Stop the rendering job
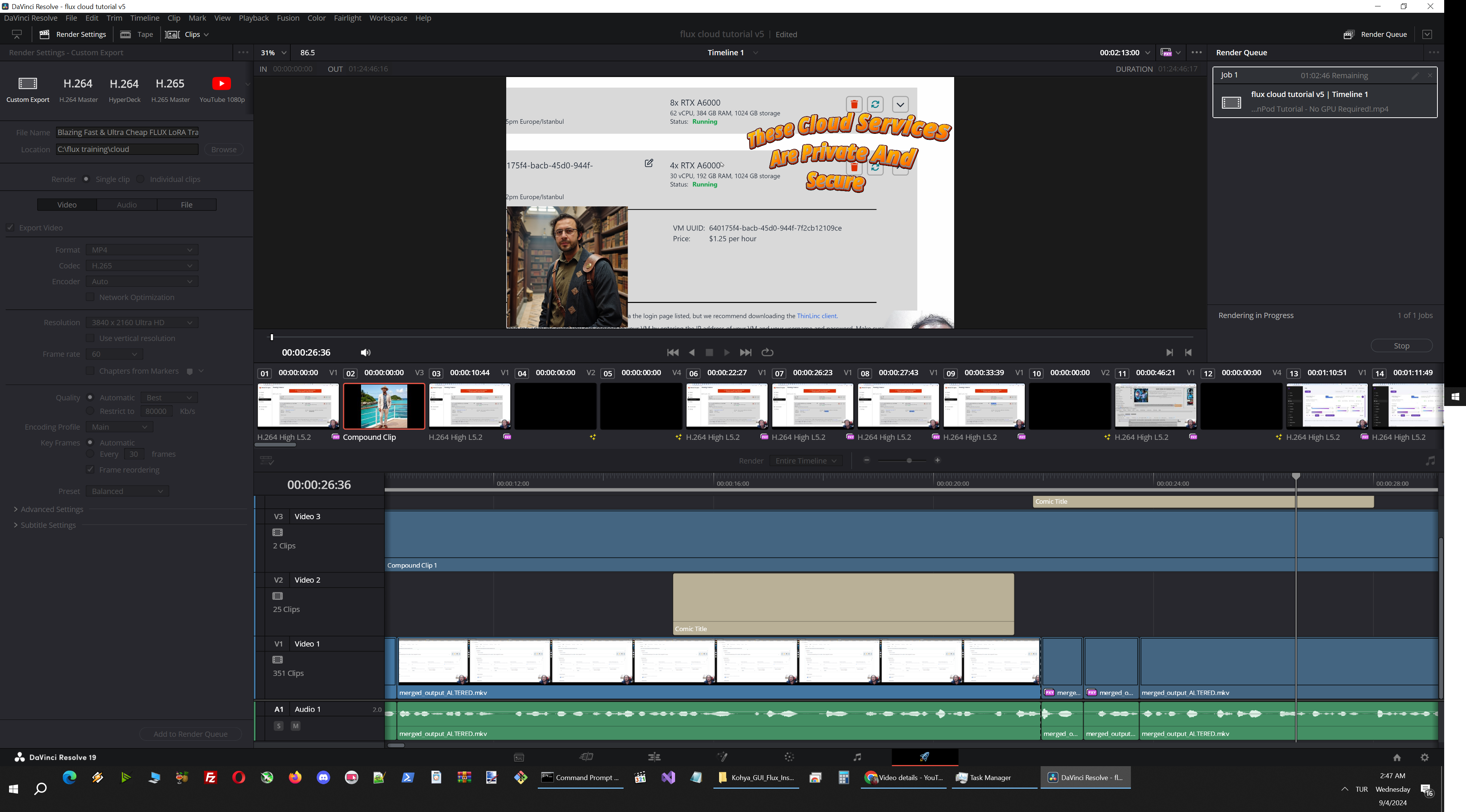 [1401, 346]
